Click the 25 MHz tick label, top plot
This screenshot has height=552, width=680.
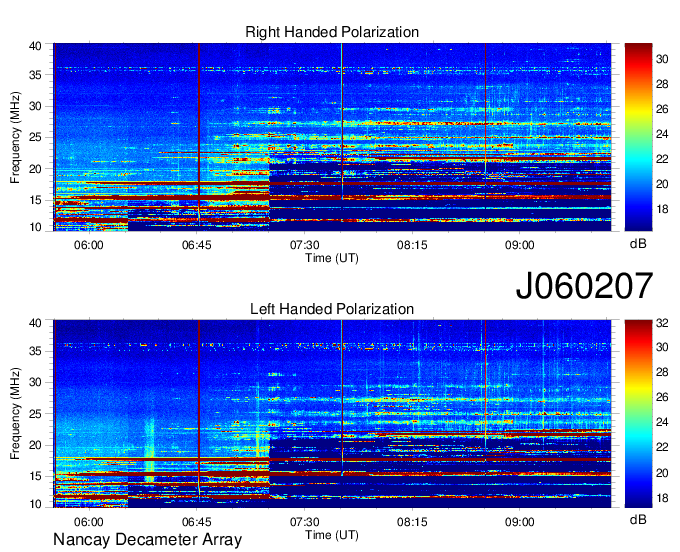click(x=35, y=138)
